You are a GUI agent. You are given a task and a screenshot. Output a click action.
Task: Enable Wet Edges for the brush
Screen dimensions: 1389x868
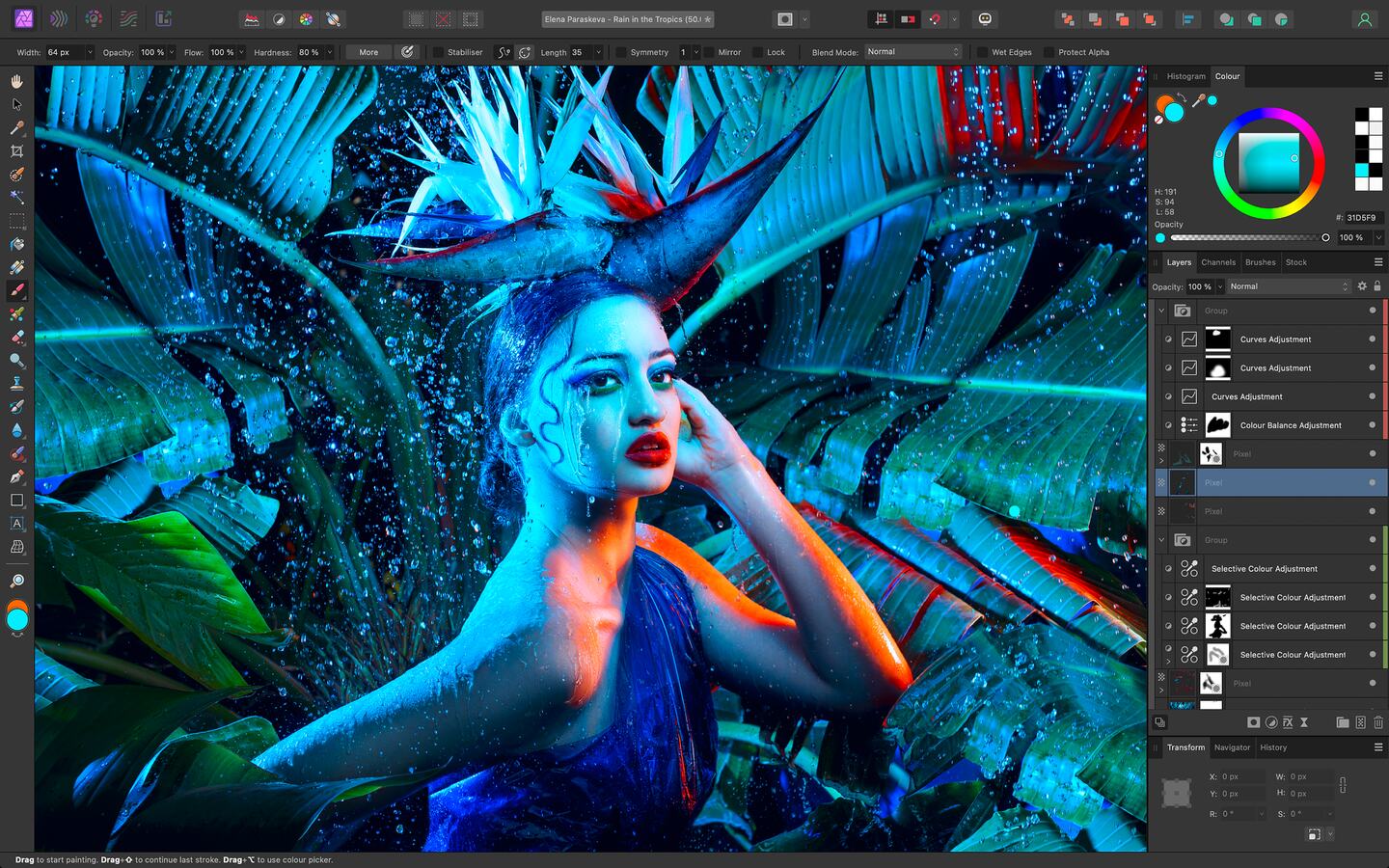pos(983,52)
